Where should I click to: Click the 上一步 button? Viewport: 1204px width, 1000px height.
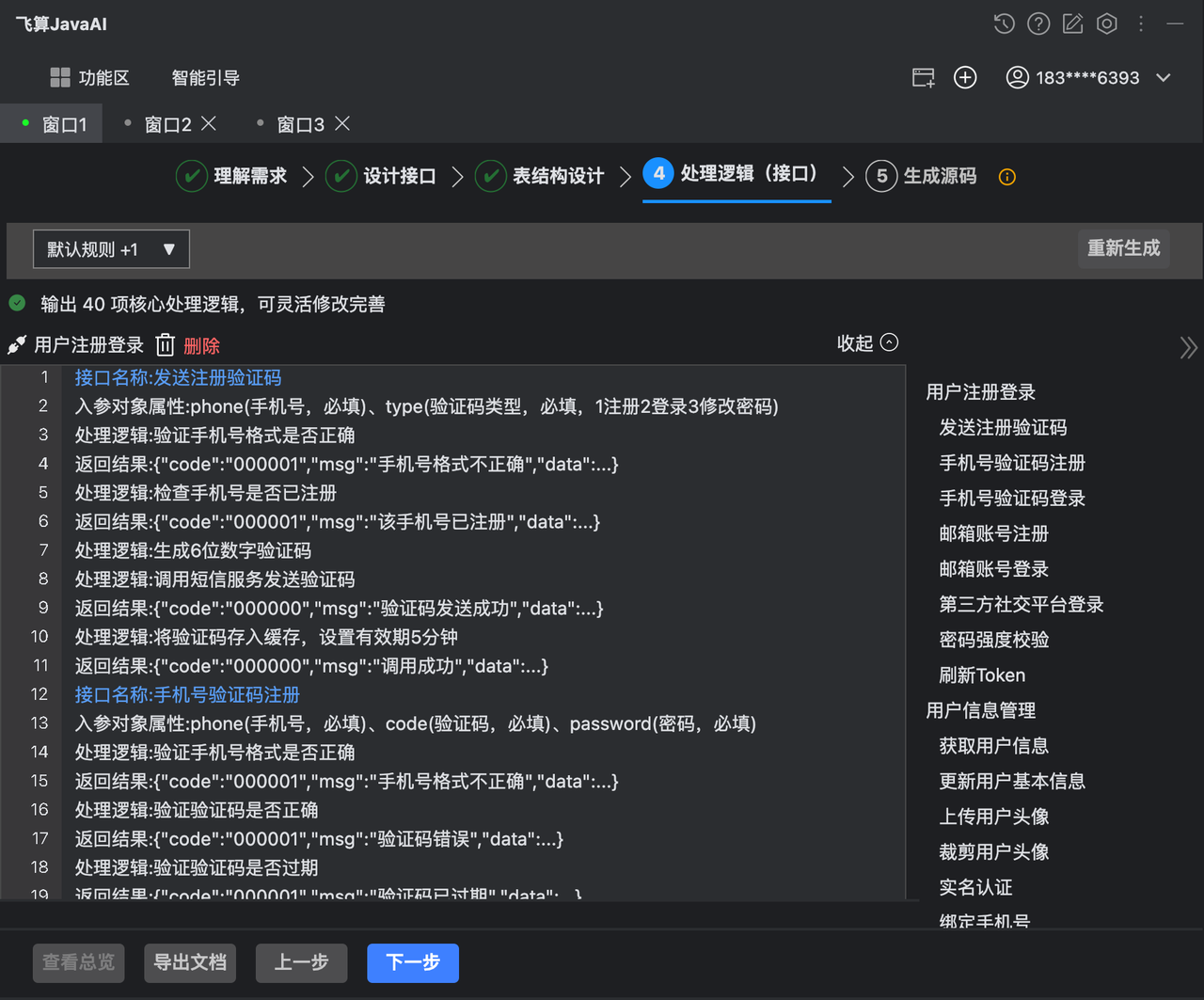(301, 962)
